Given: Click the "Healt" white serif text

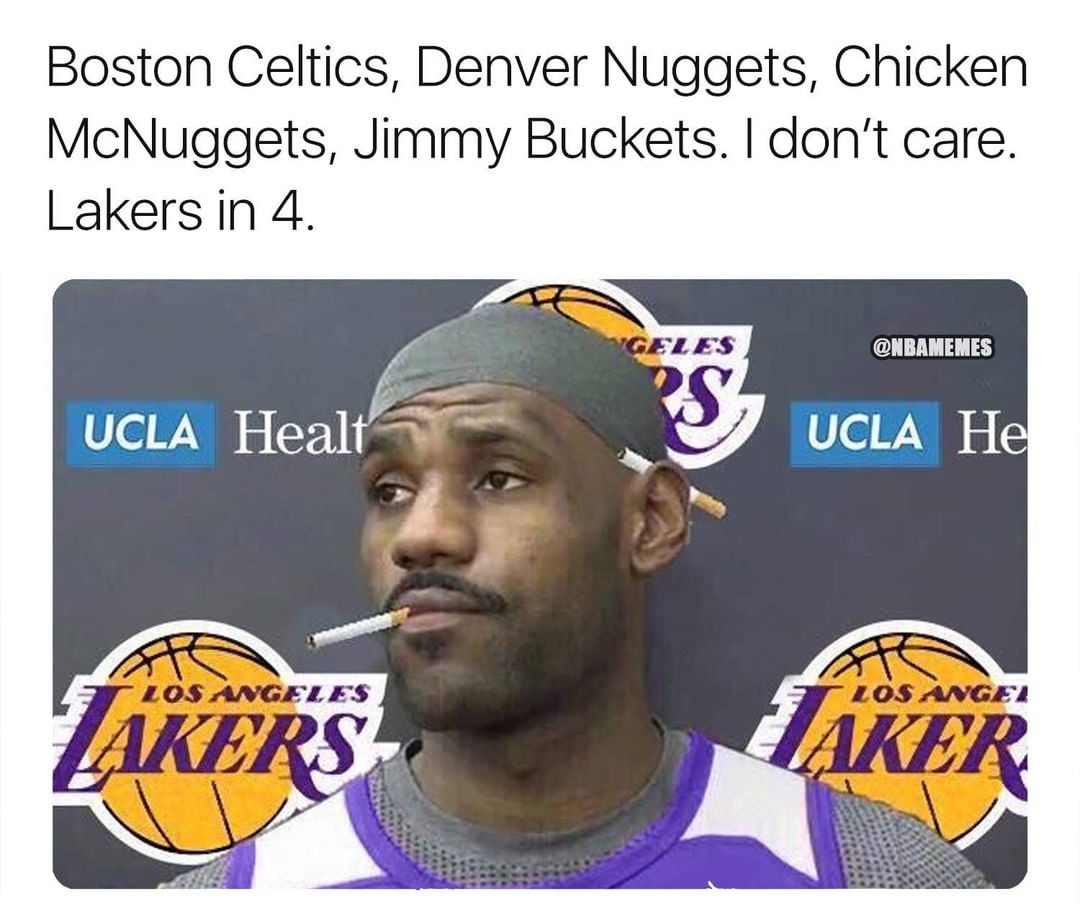Looking at the screenshot, I should click(298, 432).
